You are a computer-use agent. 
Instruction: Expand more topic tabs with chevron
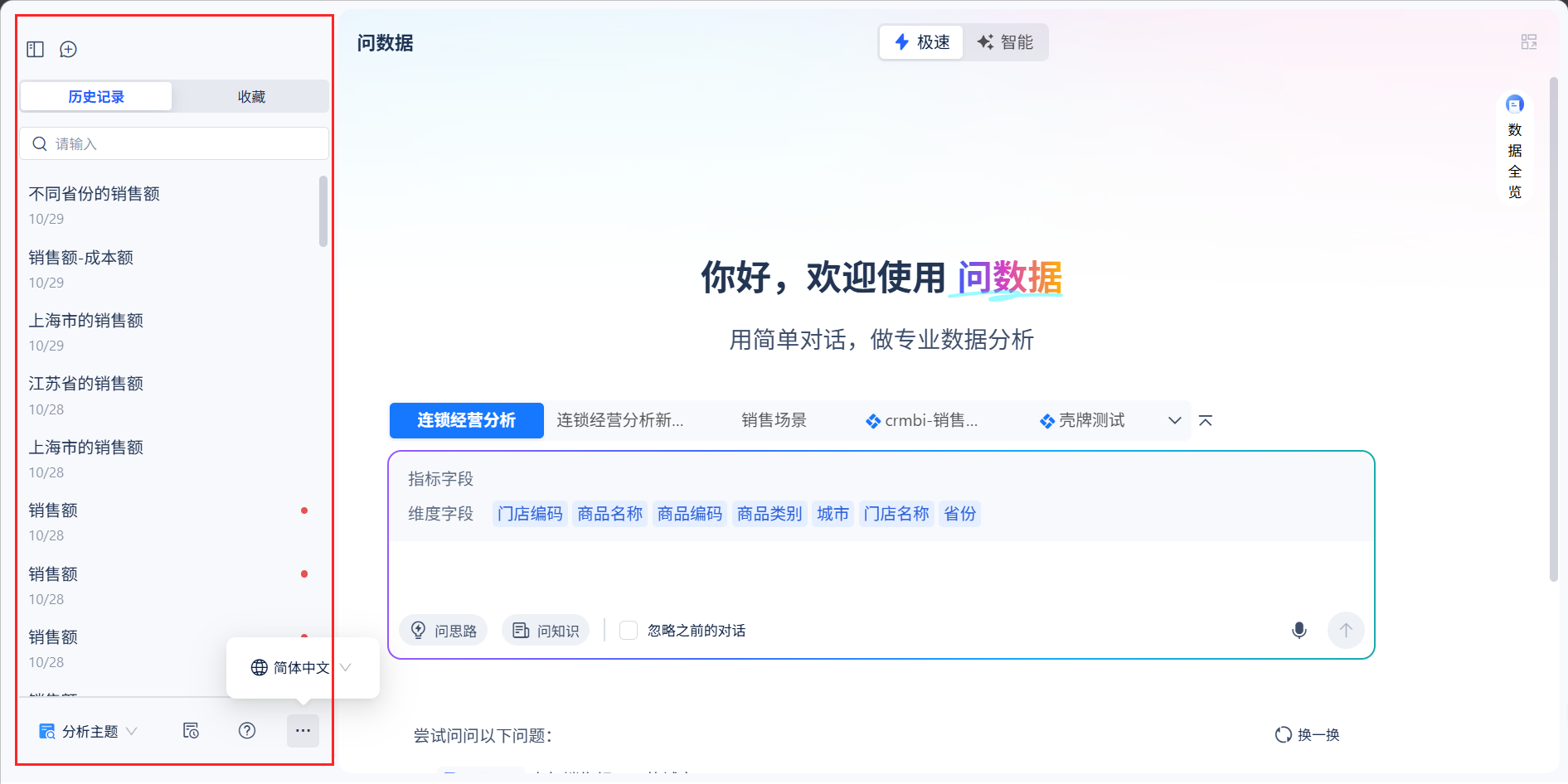(1175, 421)
